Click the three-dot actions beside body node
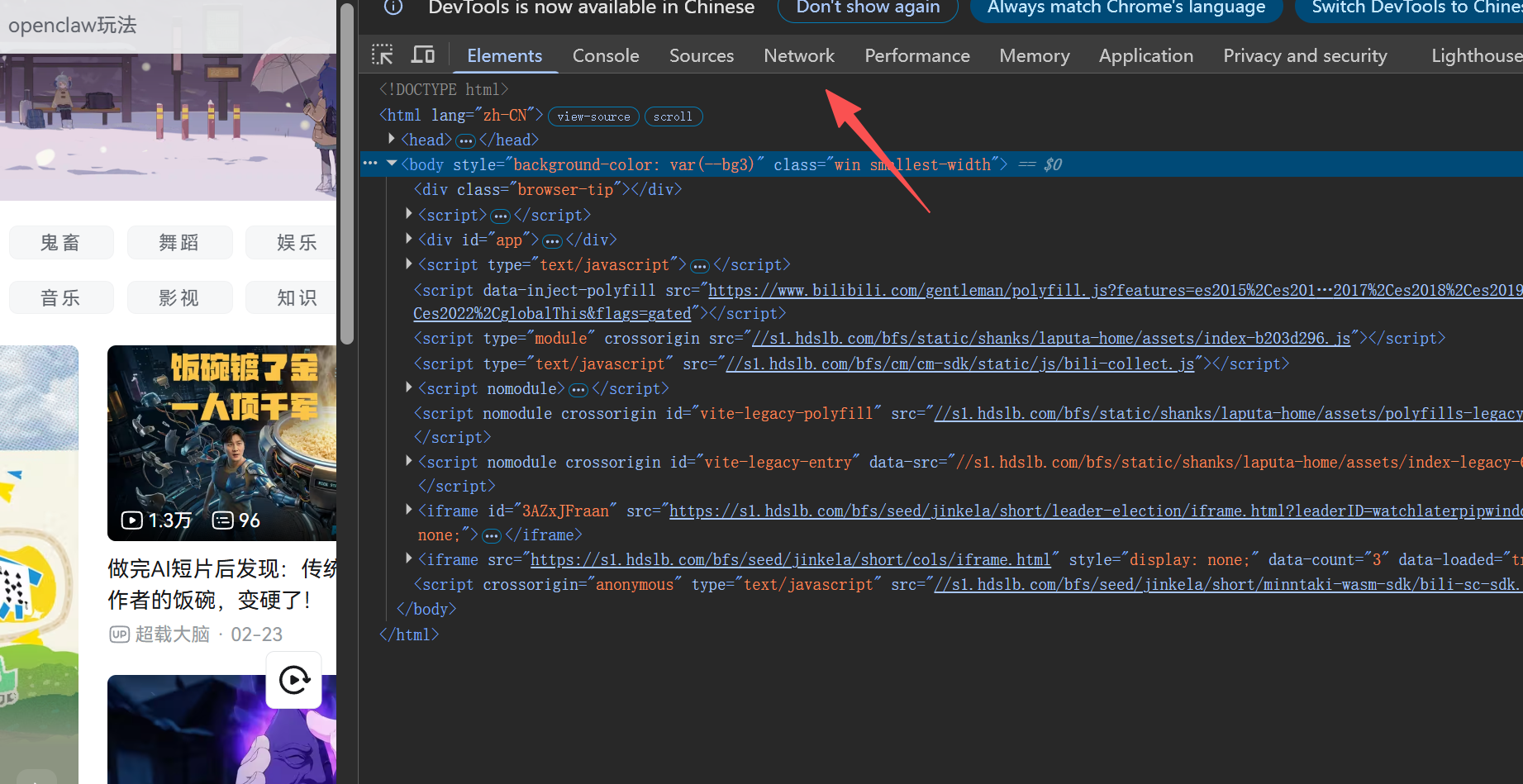 (x=370, y=164)
